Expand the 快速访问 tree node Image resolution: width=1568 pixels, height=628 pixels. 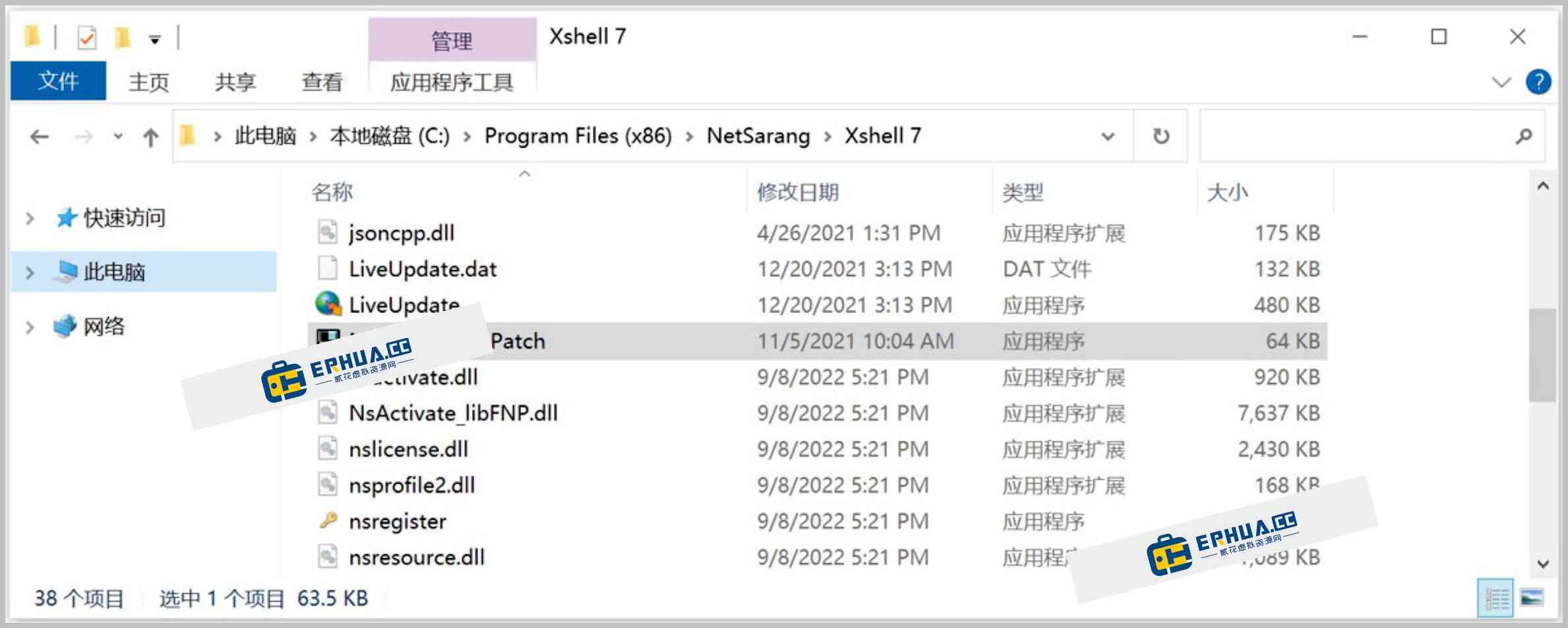30,218
